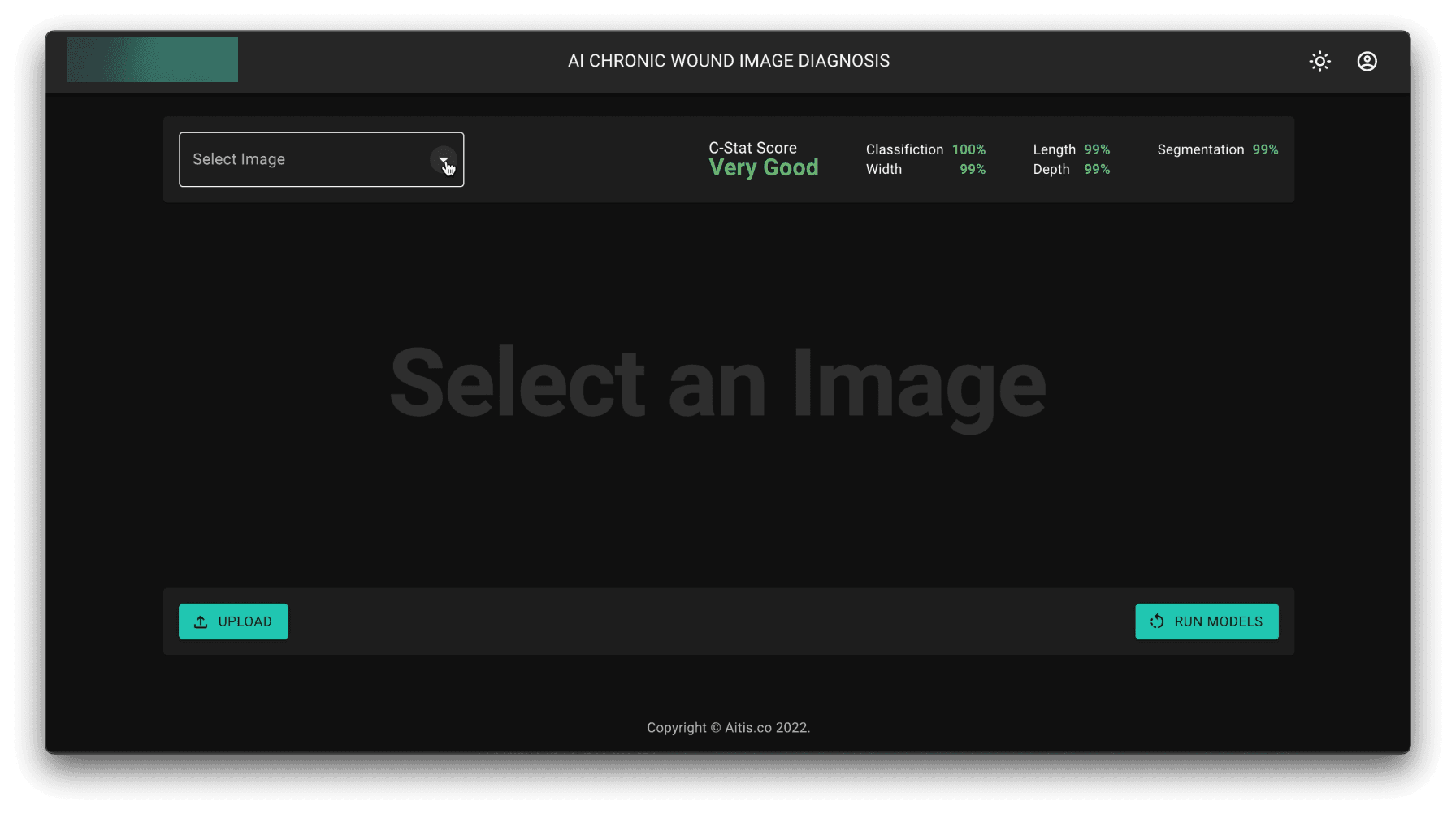
Task: Click the refresh icon on Run Models button
Action: click(x=1156, y=621)
